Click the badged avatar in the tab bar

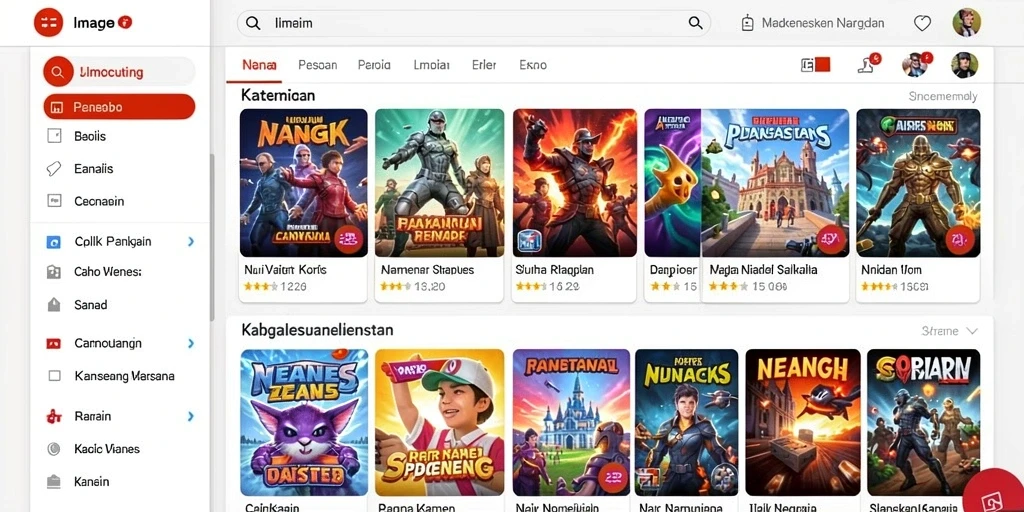coord(916,64)
